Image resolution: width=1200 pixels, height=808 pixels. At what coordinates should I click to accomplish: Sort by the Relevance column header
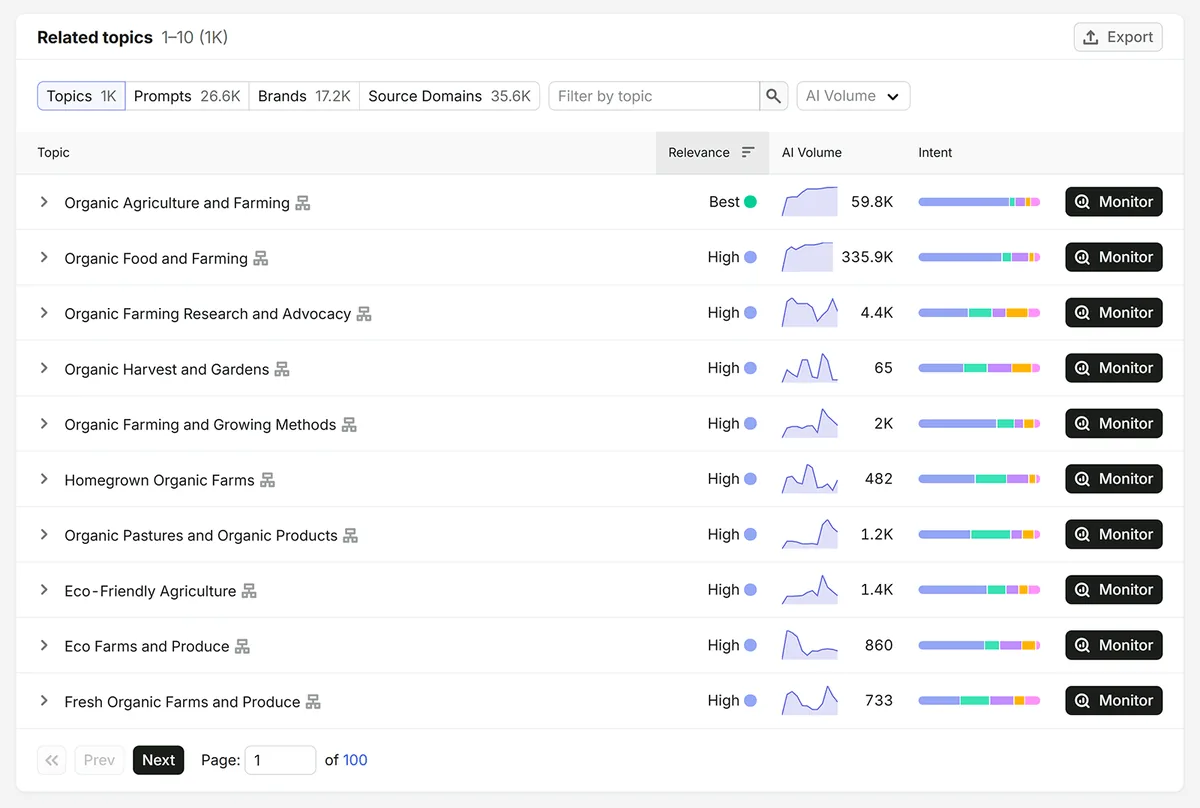click(712, 153)
